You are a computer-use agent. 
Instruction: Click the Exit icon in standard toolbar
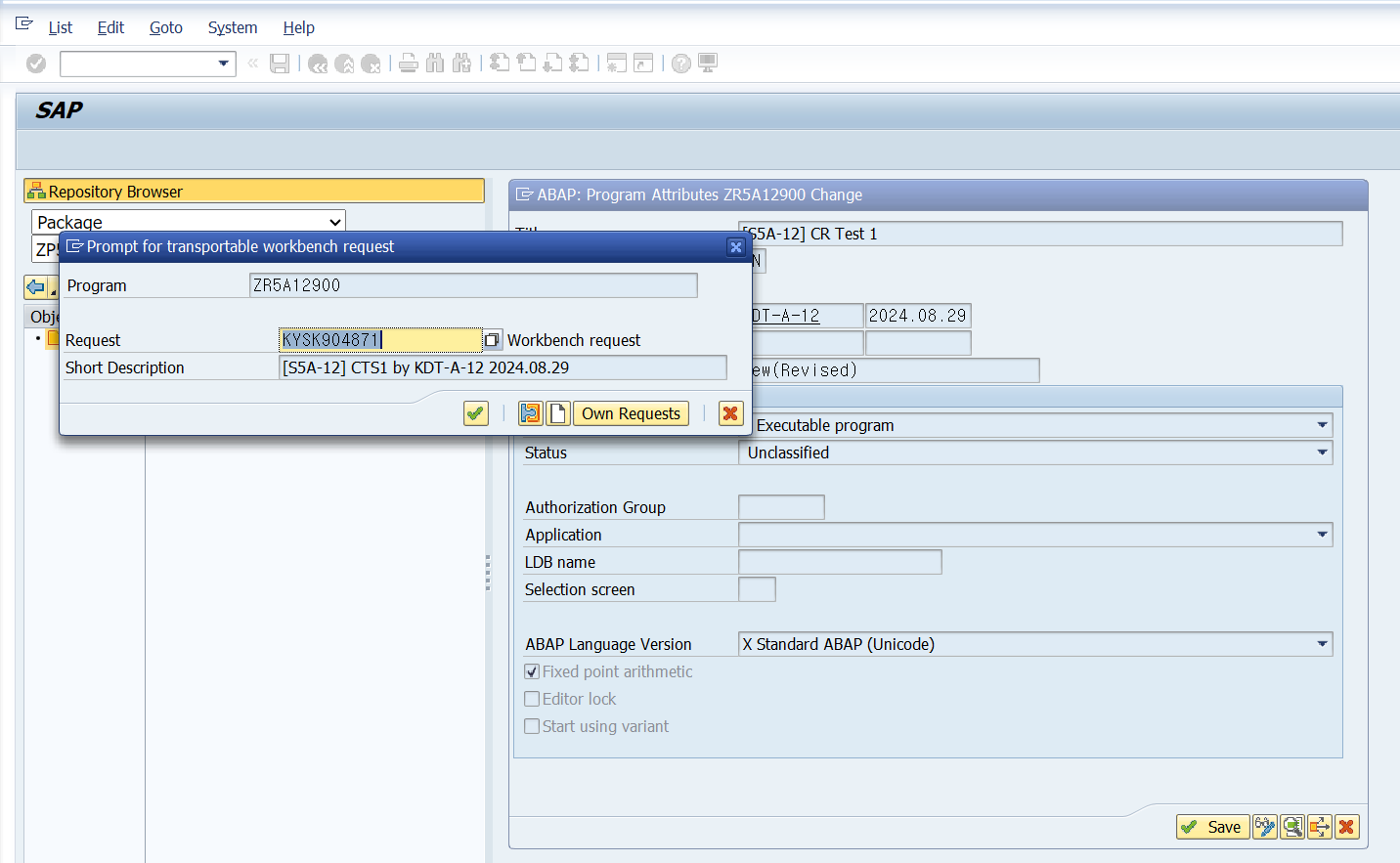coord(344,64)
